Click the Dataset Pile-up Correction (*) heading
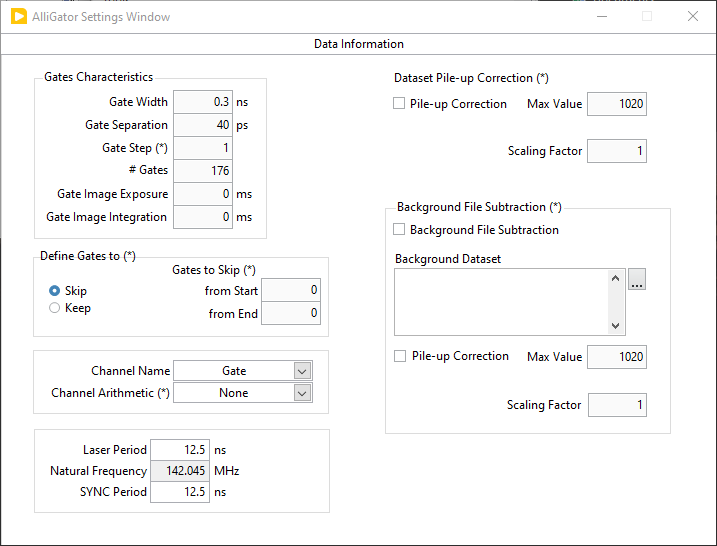This screenshot has height=546, width=717. (x=471, y=78)
